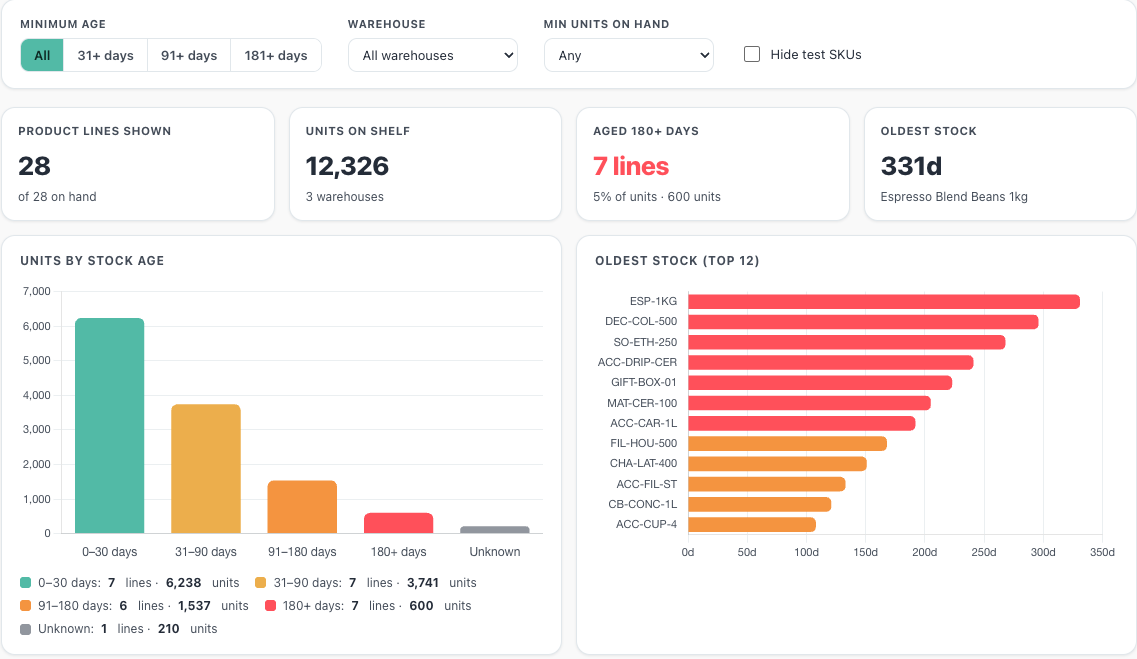Click the Oldest Stock (Top 12) heading
Screen dimensions: 1137x659
(x=677, y=261)
